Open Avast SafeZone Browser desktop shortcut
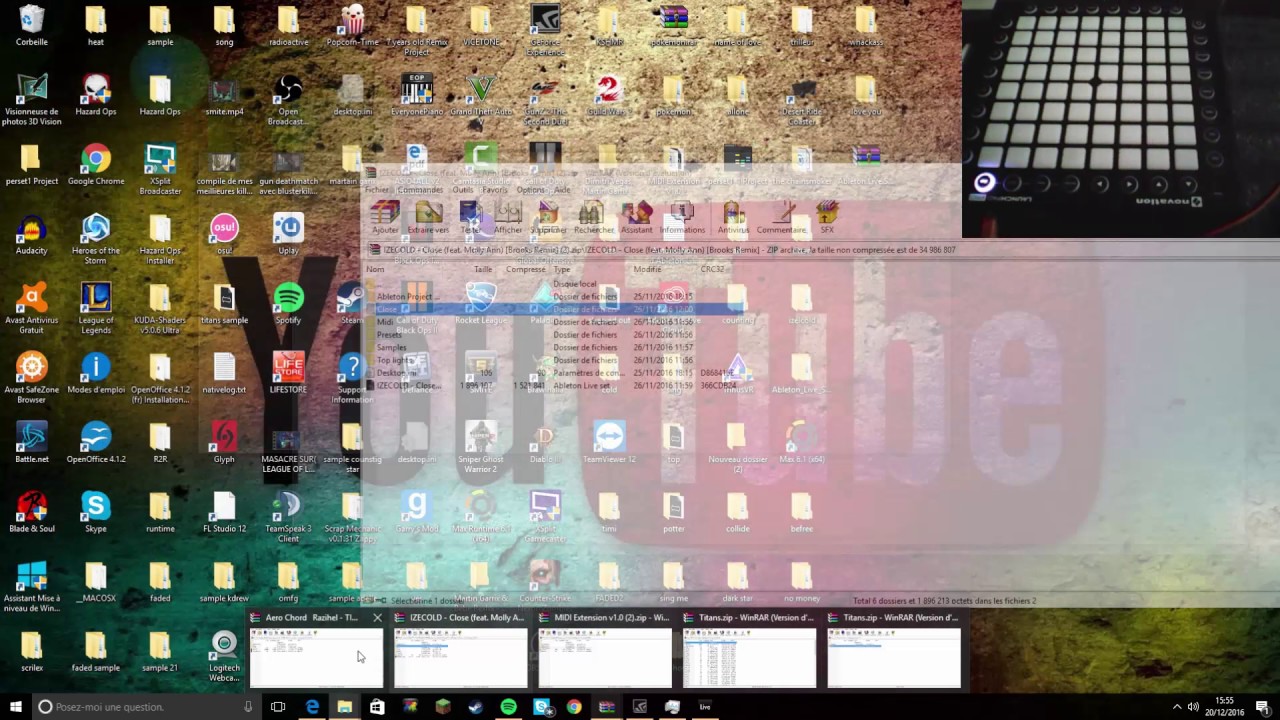Viewport: 1280px width, 720px height. pyautogui.click(x=32, y=377)
